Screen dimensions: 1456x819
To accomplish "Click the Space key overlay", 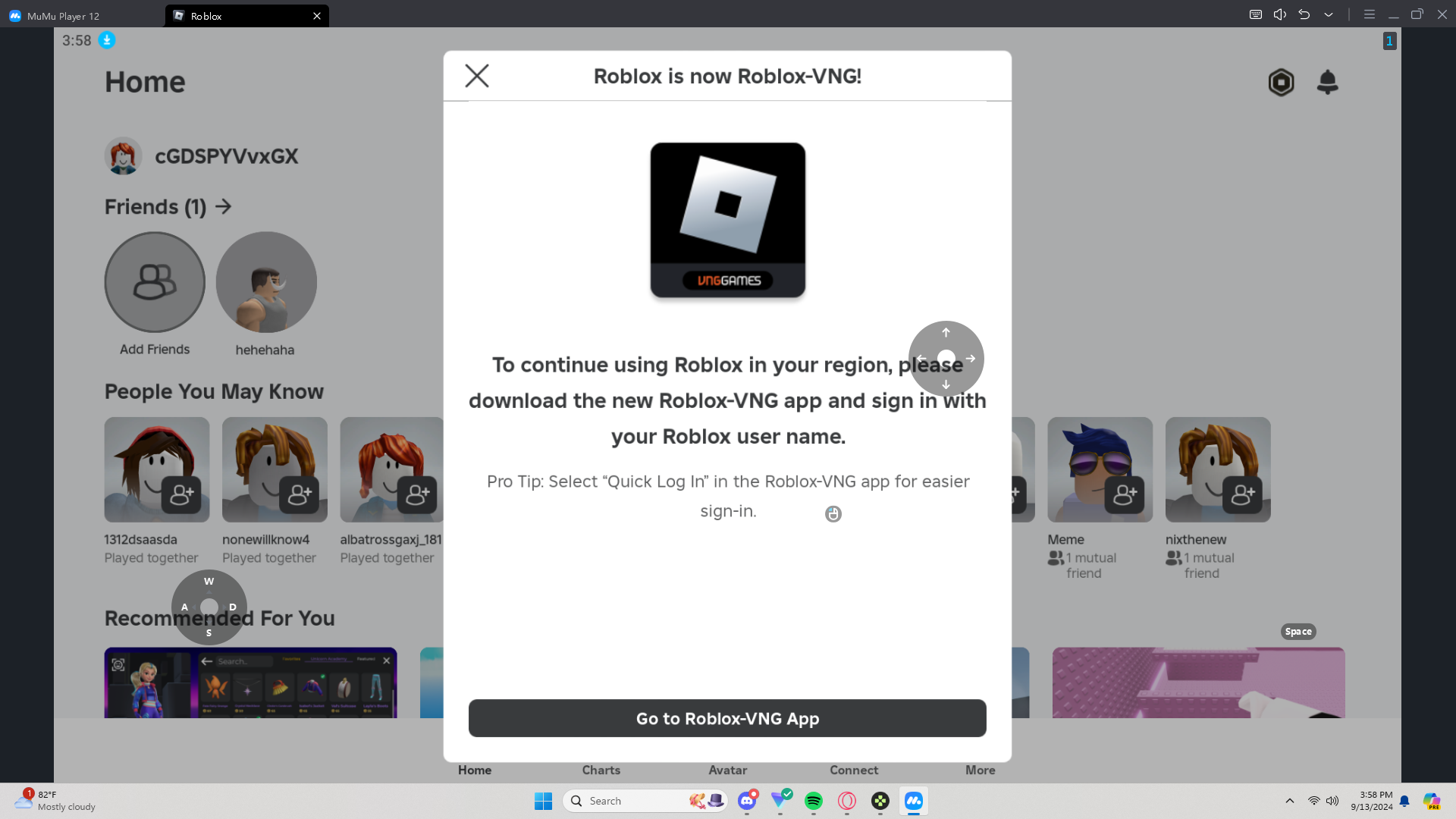I will tap(1298, 632).
